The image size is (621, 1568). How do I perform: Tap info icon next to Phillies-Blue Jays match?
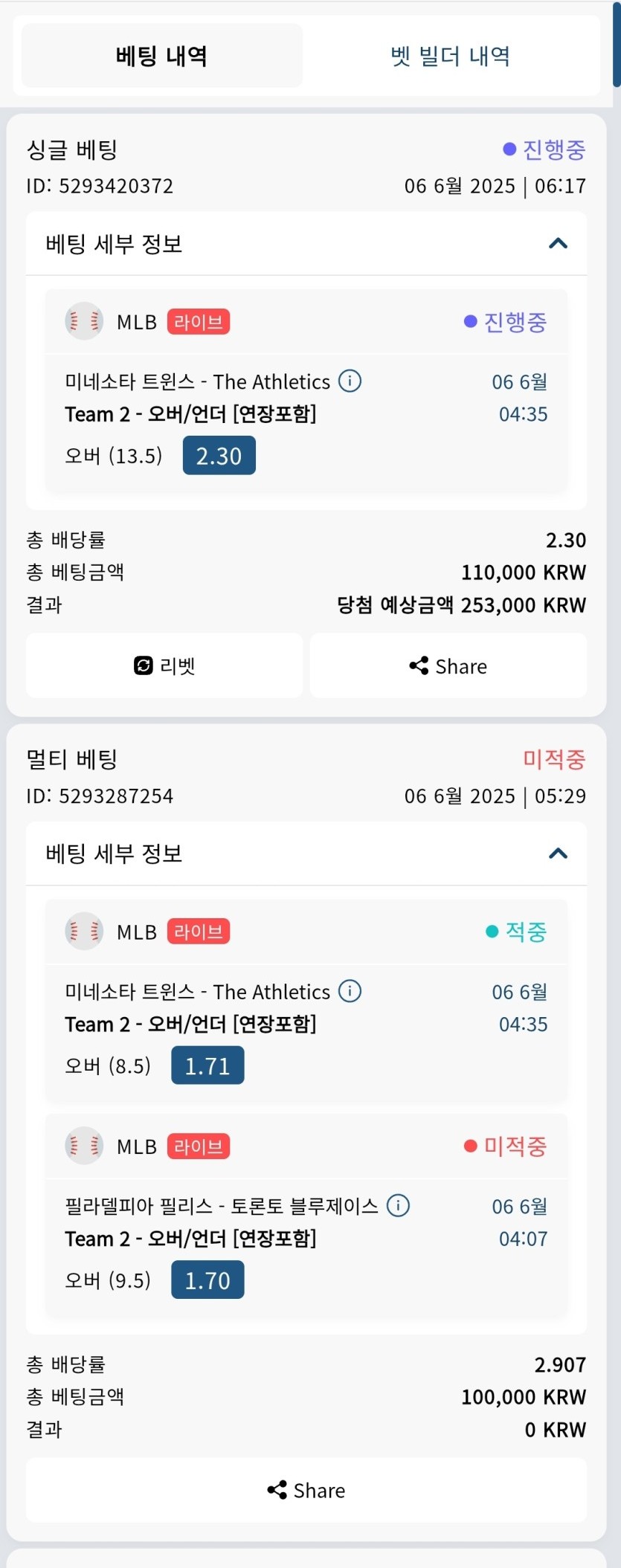point(398,1205)
